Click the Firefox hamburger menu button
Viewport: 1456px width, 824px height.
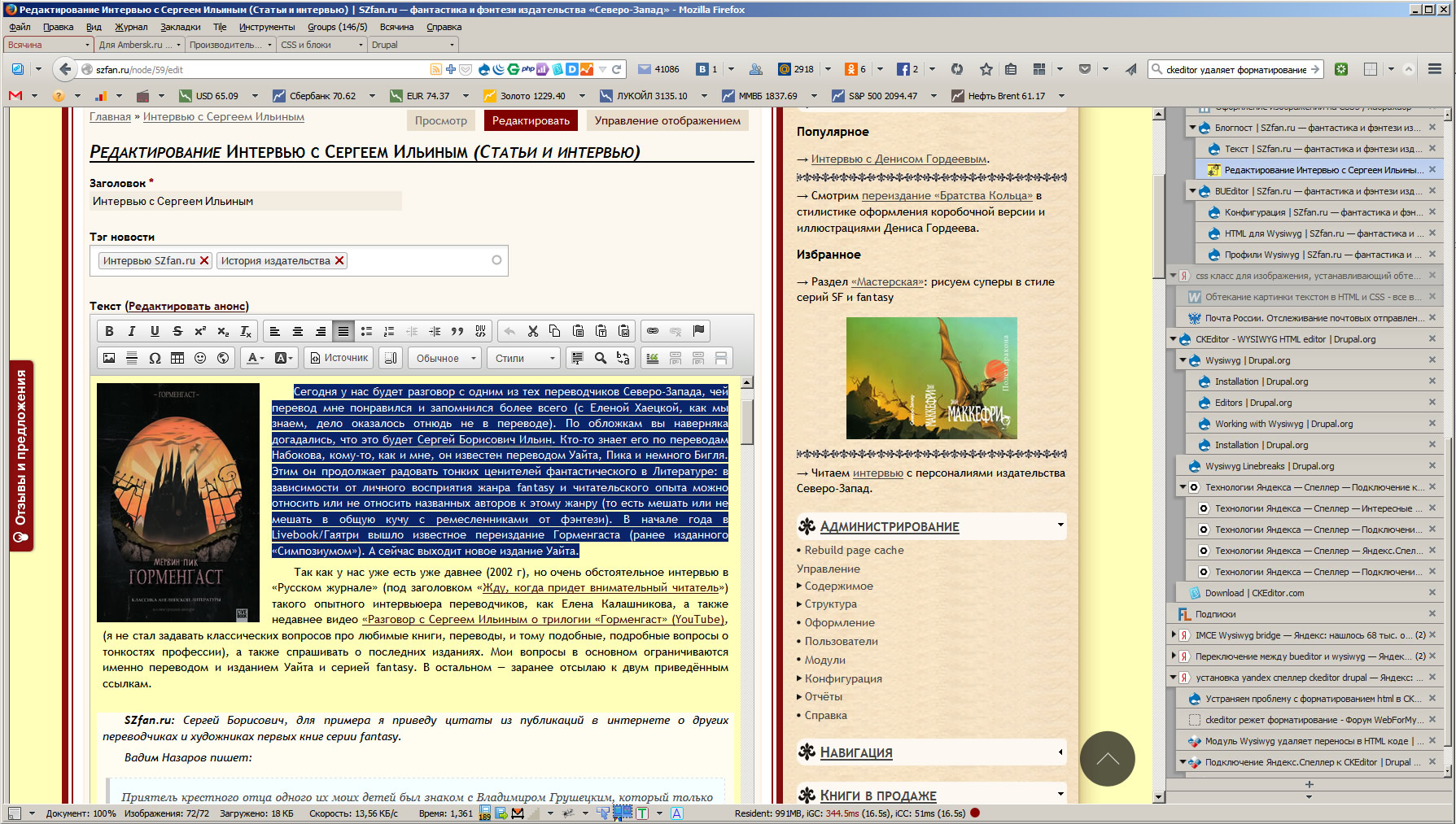point(1434,69)
